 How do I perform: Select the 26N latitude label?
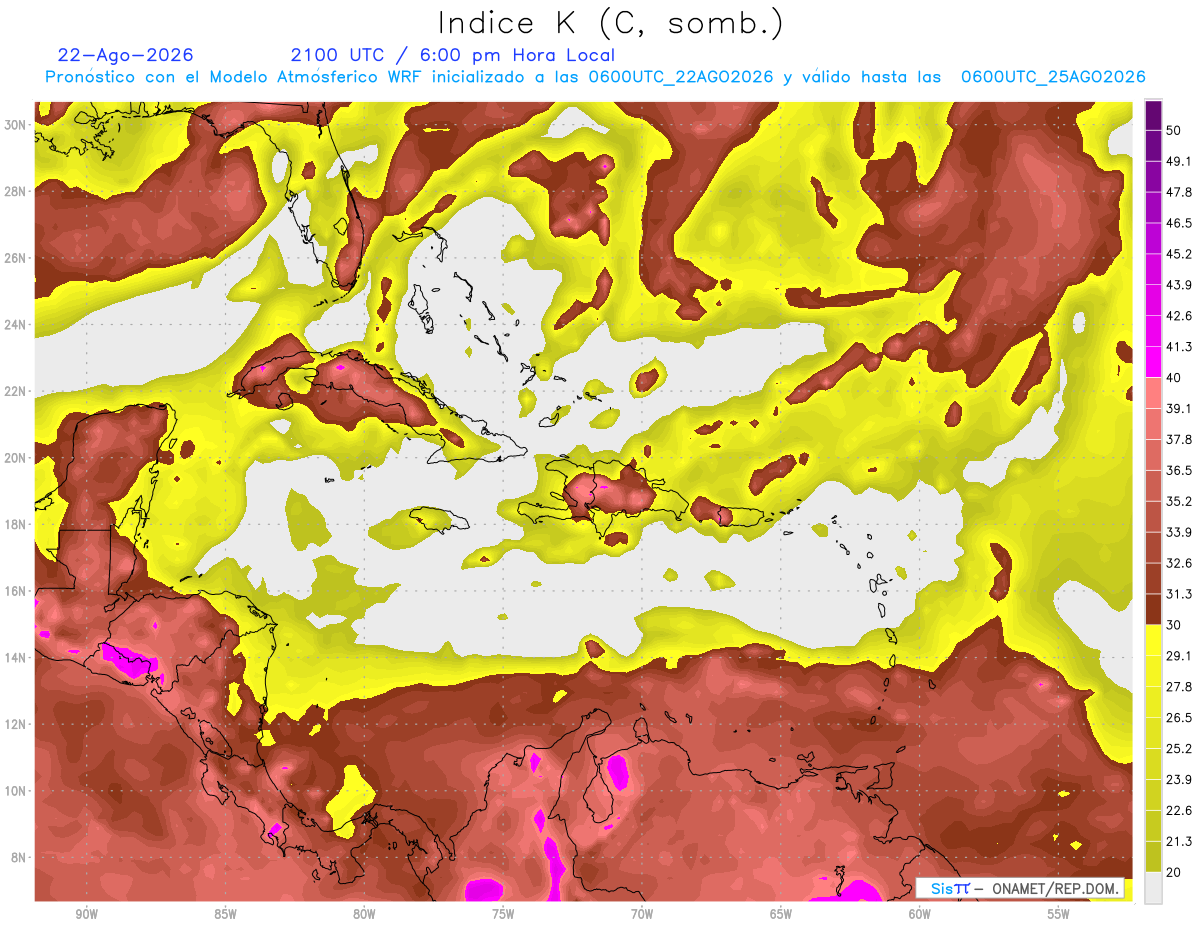pyautogui.click(x=15, y=258)
